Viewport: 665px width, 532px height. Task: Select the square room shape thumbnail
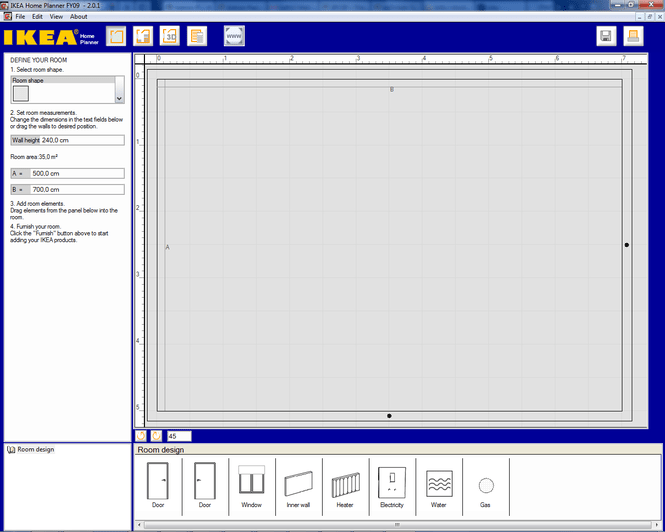pyautogui.click(x=21, y=93)
